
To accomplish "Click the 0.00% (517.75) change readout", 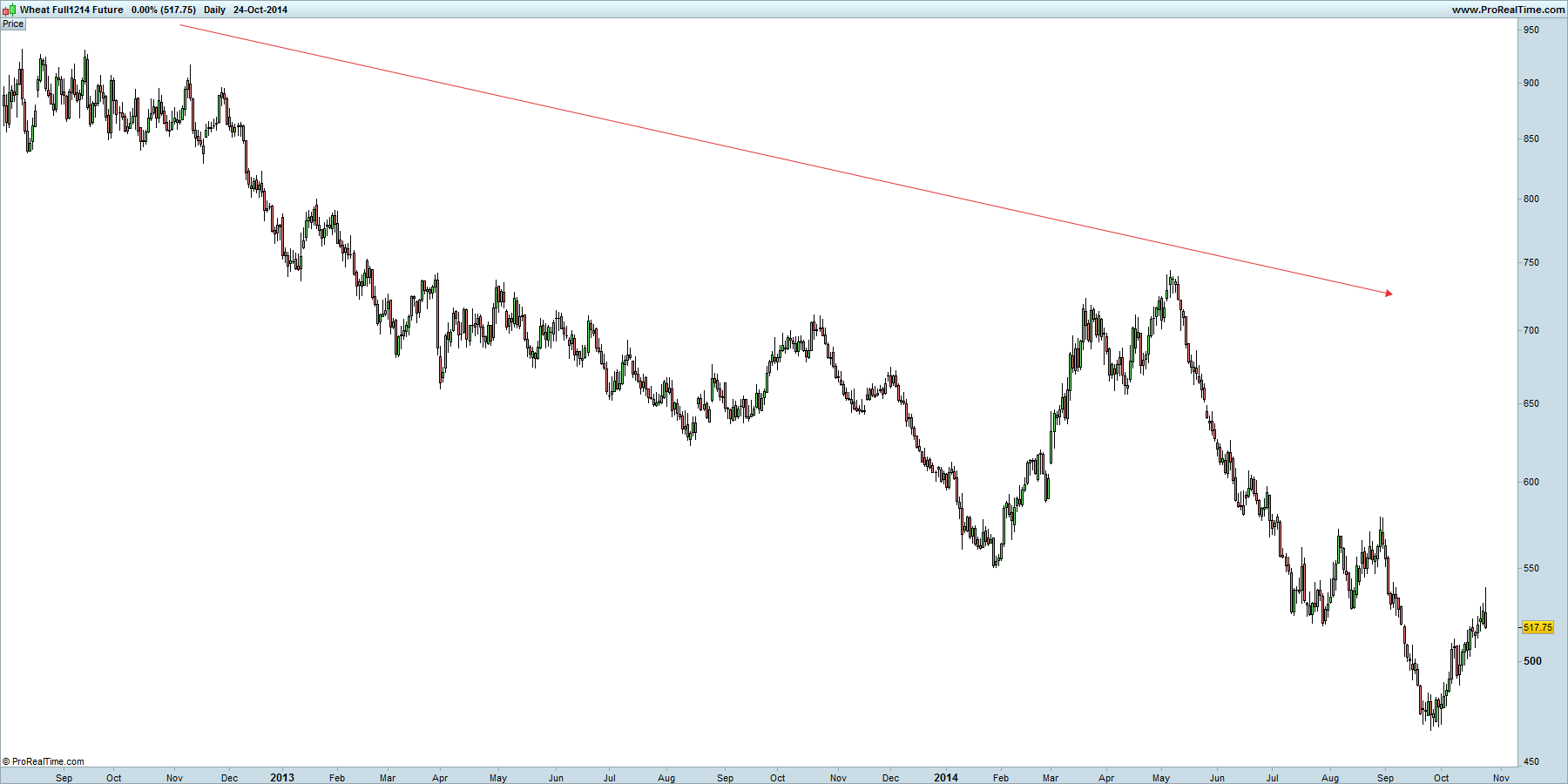I will [164, 10].
